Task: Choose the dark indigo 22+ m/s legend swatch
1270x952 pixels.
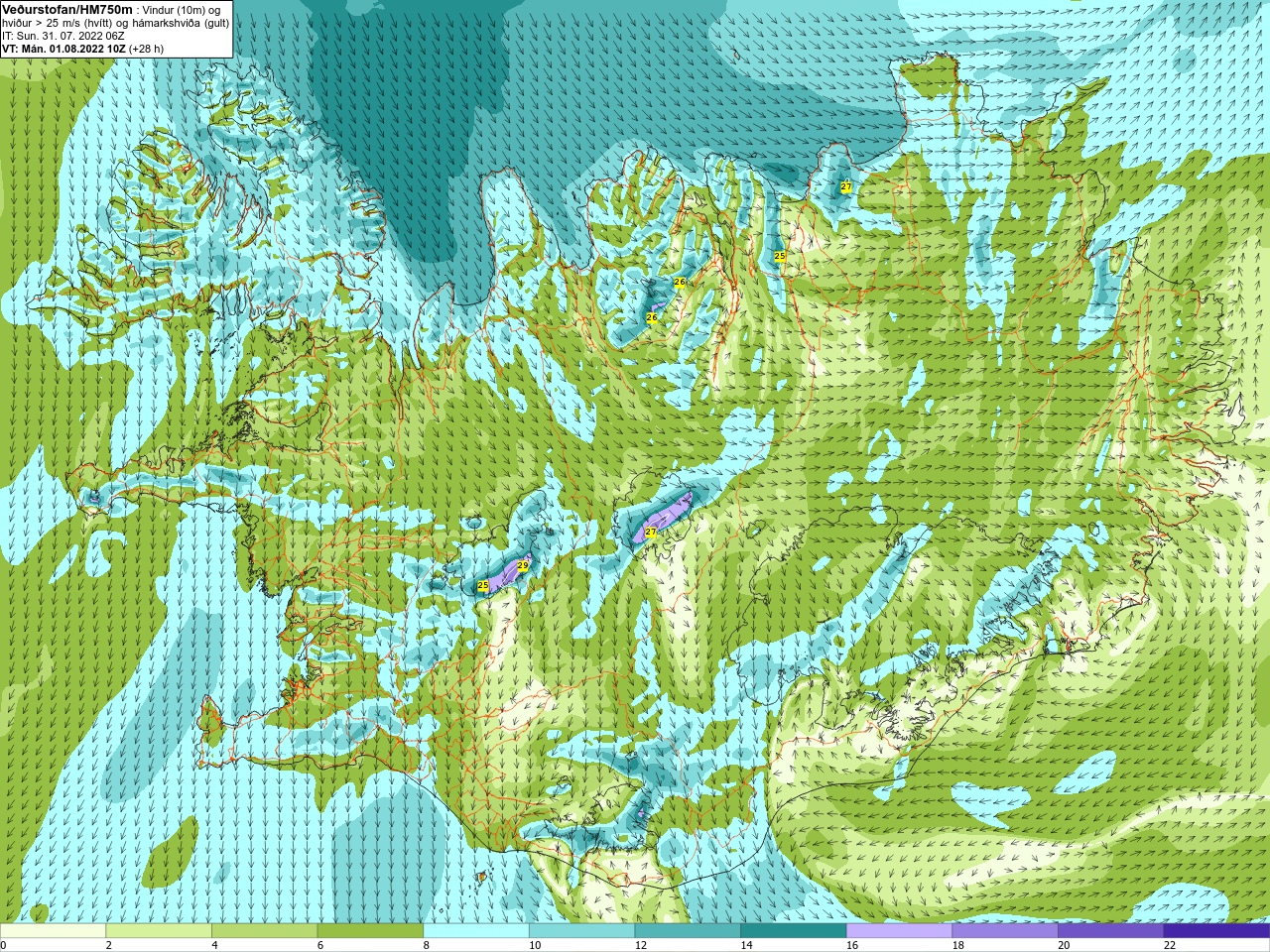Action: (1216, 931)
